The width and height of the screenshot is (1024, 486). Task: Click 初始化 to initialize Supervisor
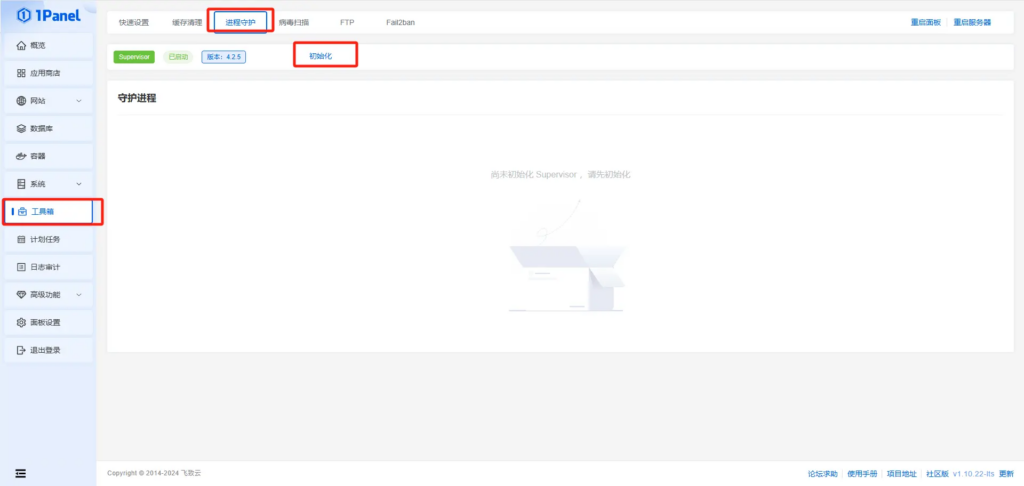click(x=320, y=56)
